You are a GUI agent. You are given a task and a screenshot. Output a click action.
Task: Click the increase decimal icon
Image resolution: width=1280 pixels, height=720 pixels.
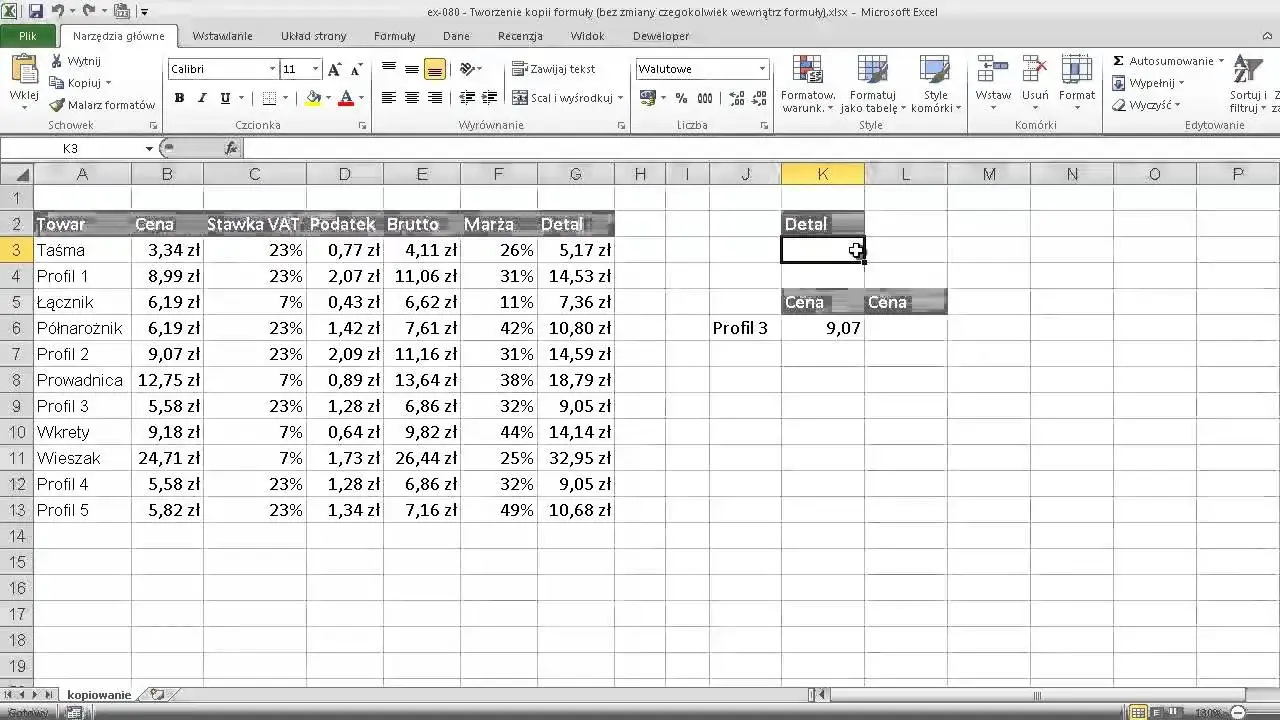click(x=737, y=98)
